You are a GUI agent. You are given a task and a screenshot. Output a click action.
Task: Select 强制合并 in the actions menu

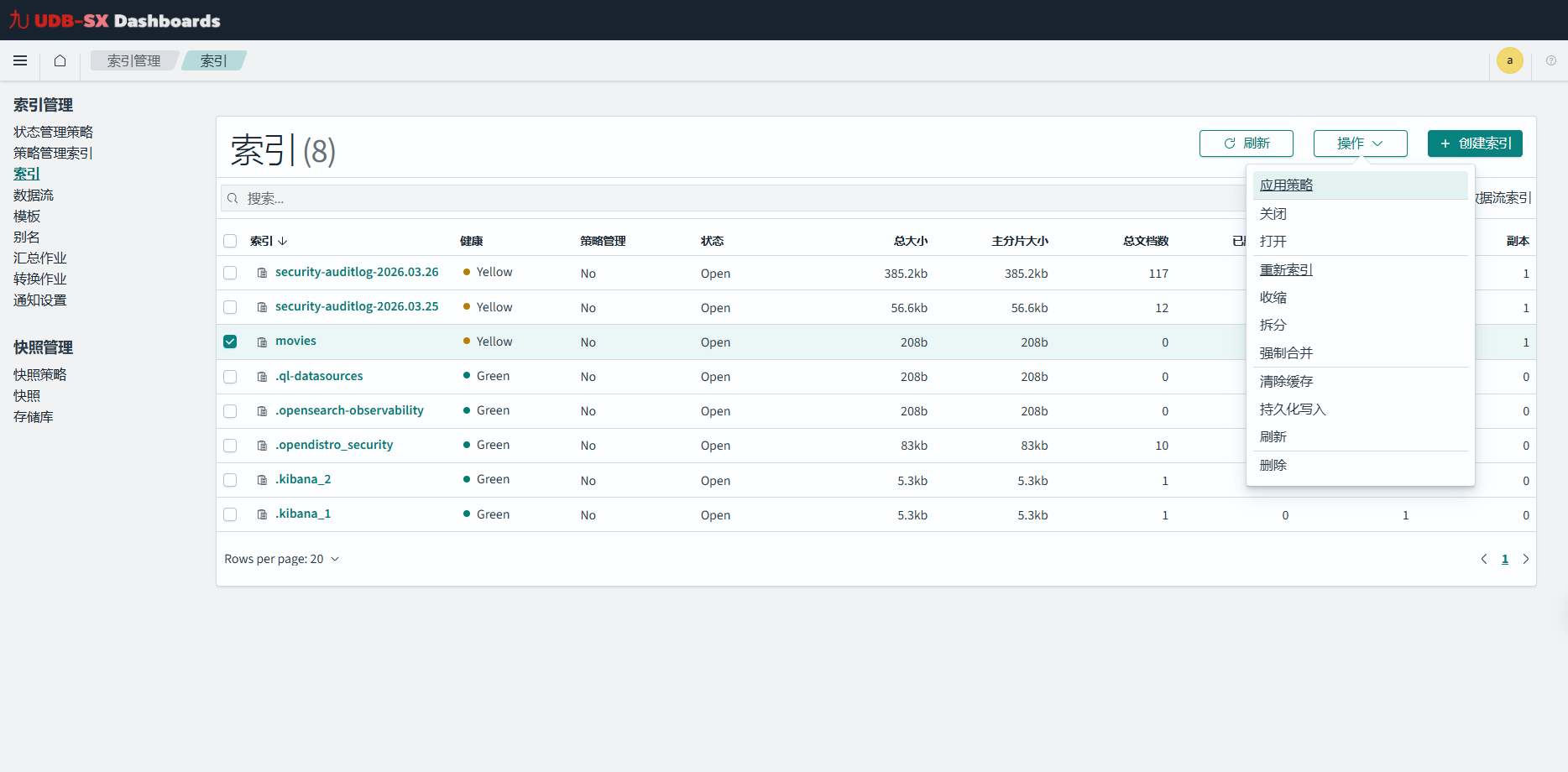(x=1286, y=353)
